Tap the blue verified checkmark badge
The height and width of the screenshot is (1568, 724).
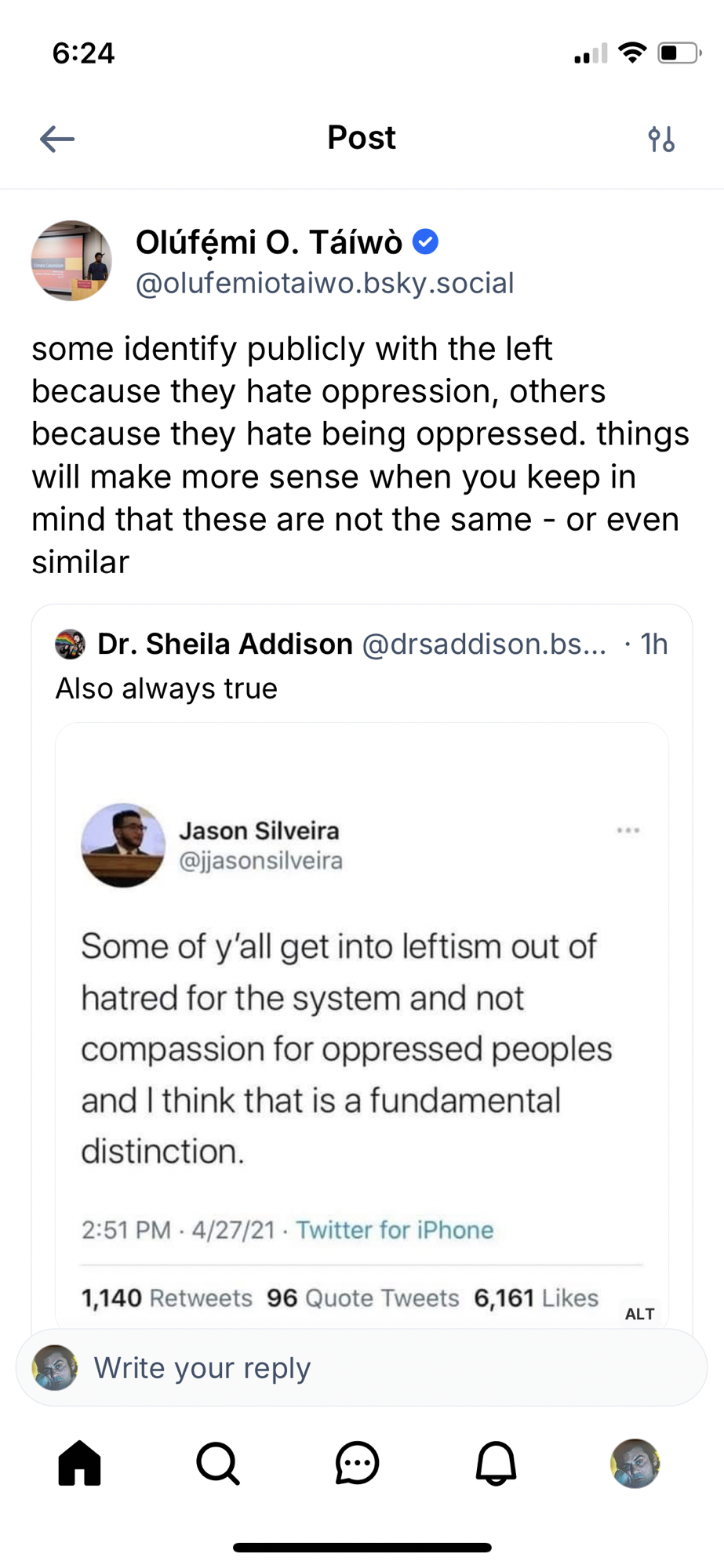pyautogui.click(x=425, y=242)
